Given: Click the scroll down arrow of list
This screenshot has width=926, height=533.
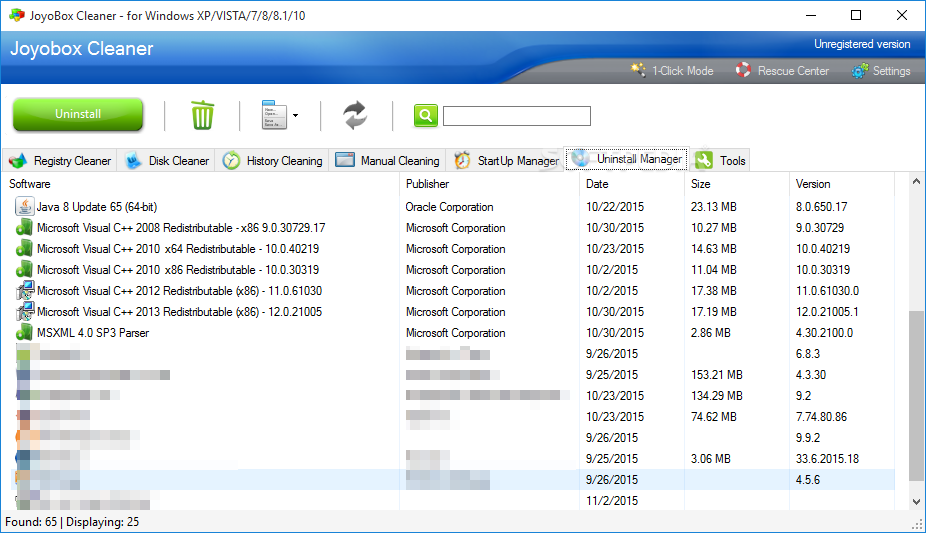Looking at the screenshot, I should point(916,502).
